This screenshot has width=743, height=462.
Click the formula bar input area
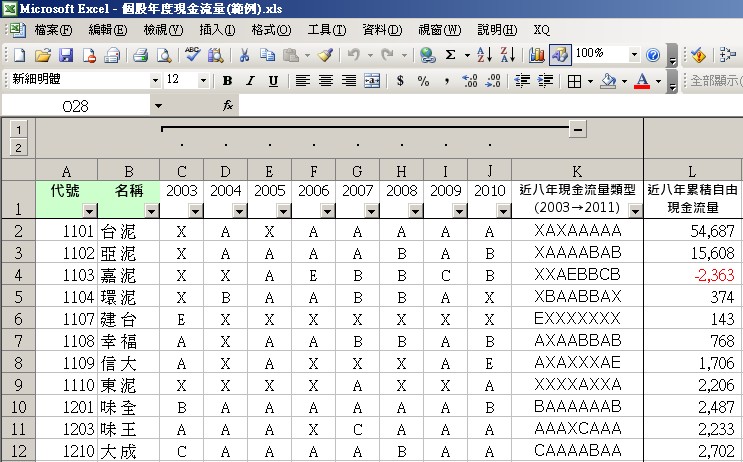coord(490,106)
